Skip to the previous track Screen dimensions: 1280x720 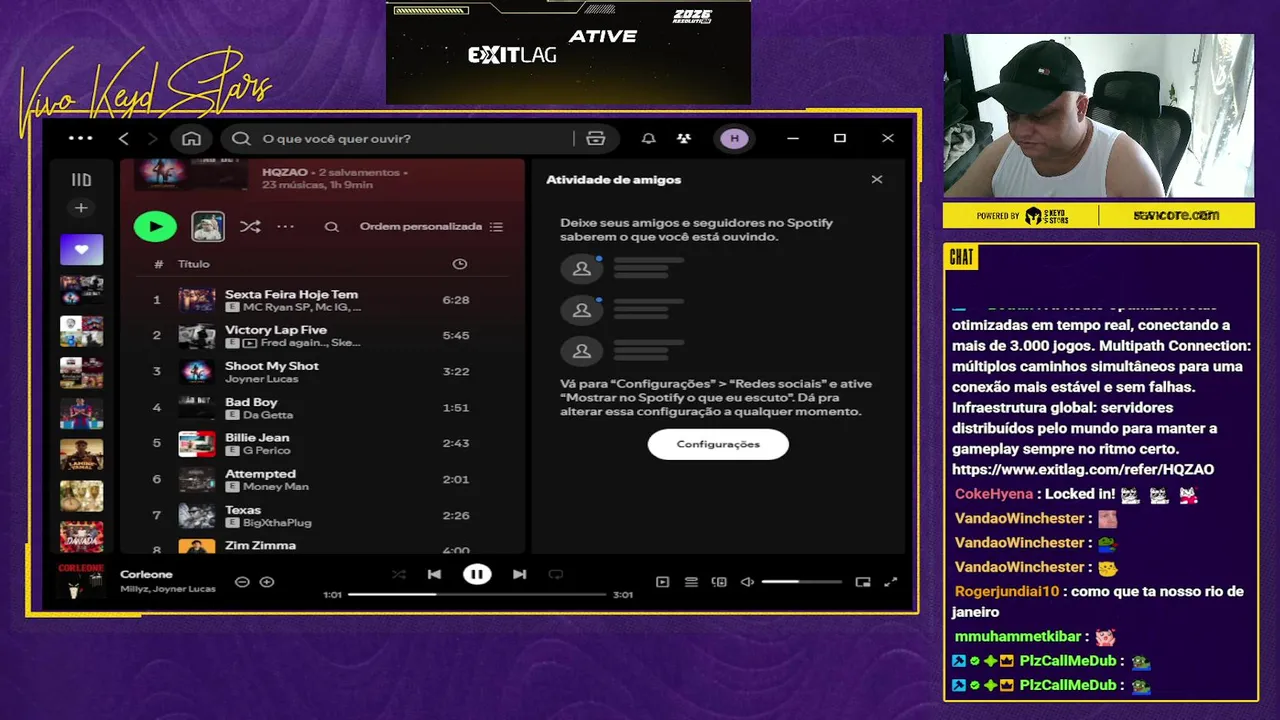(434, 574)
